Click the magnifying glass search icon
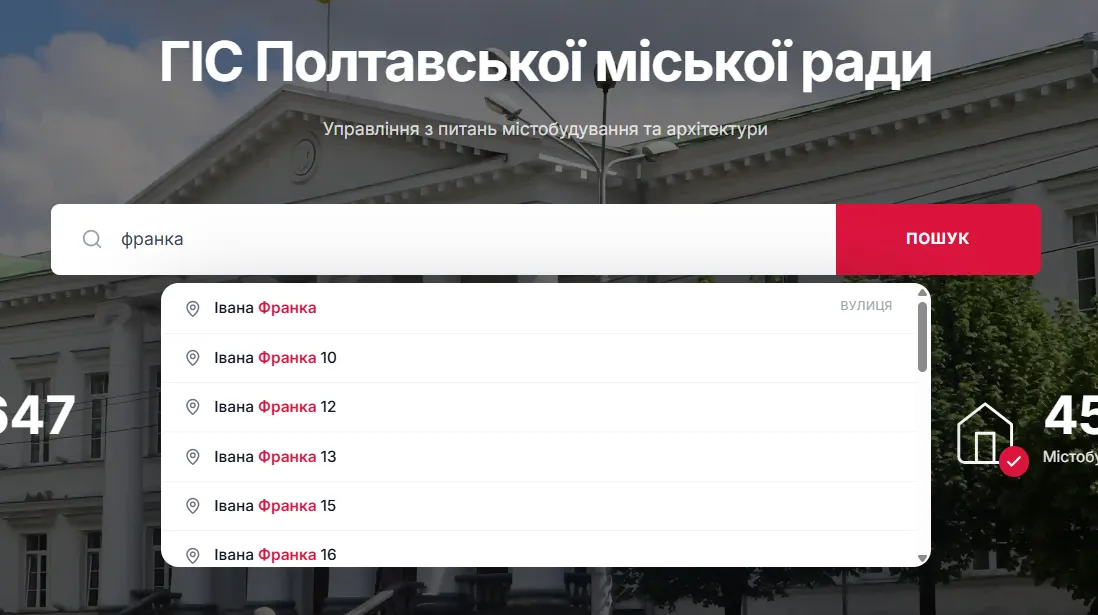Image resolution: width=1098 pixels, height=615 pixels. [x=91, y=239]
